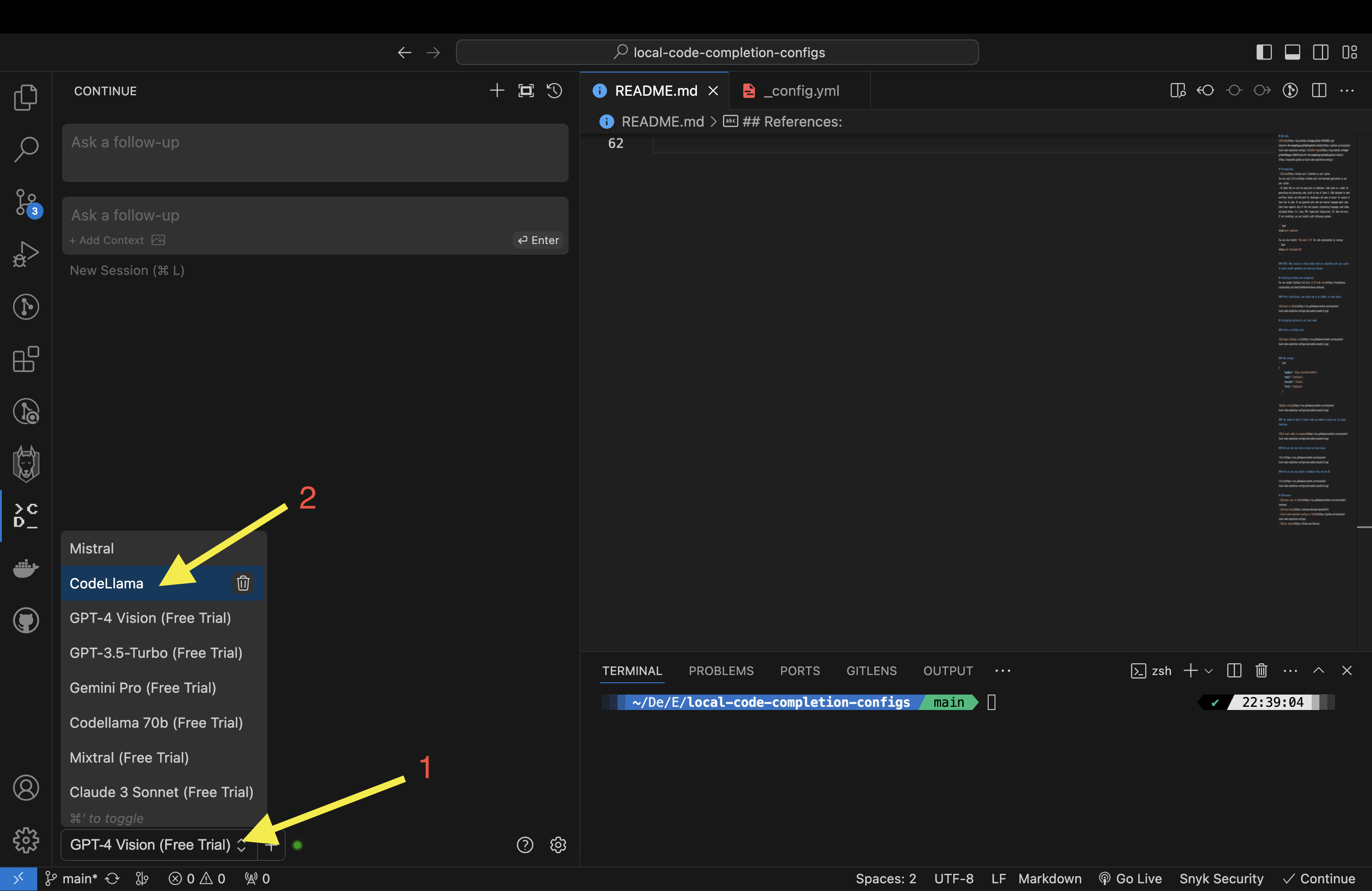Select Markdown language mode in status bar

[1049, 878]
